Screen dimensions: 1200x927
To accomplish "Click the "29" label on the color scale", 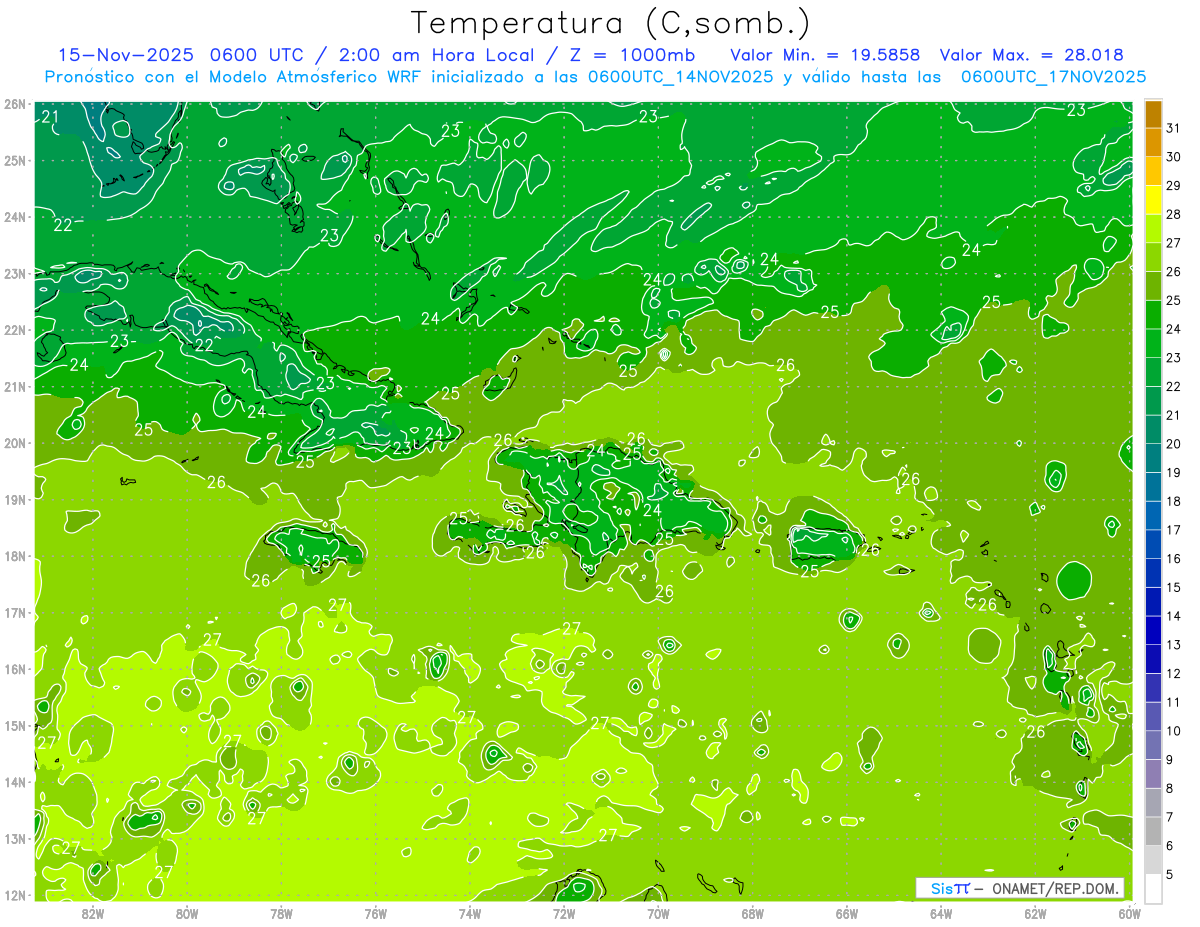I will [1173, 186].
